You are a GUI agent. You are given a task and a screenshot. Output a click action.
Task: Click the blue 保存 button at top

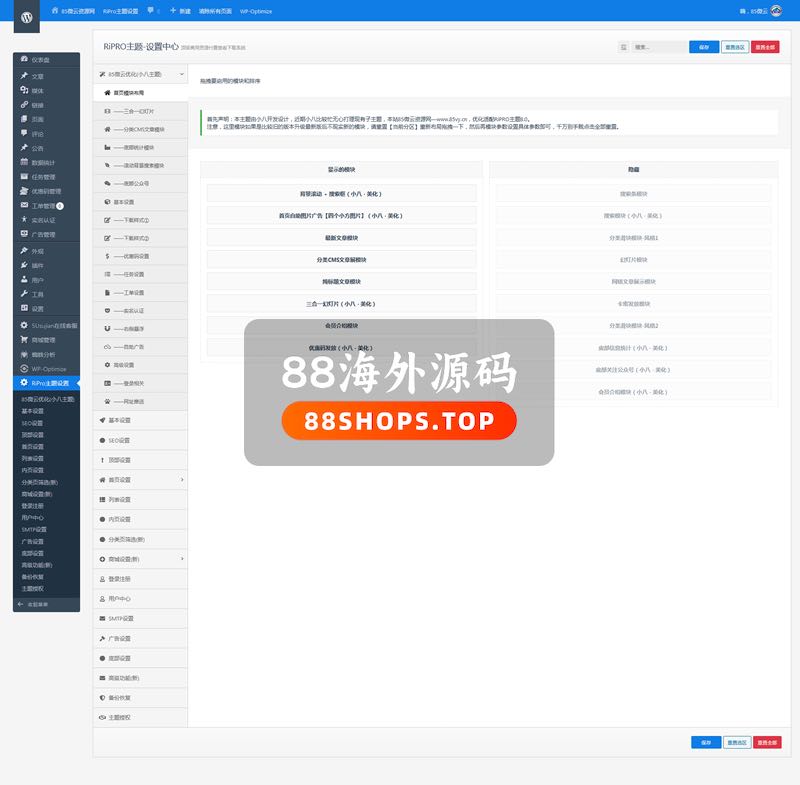(704, 47)
